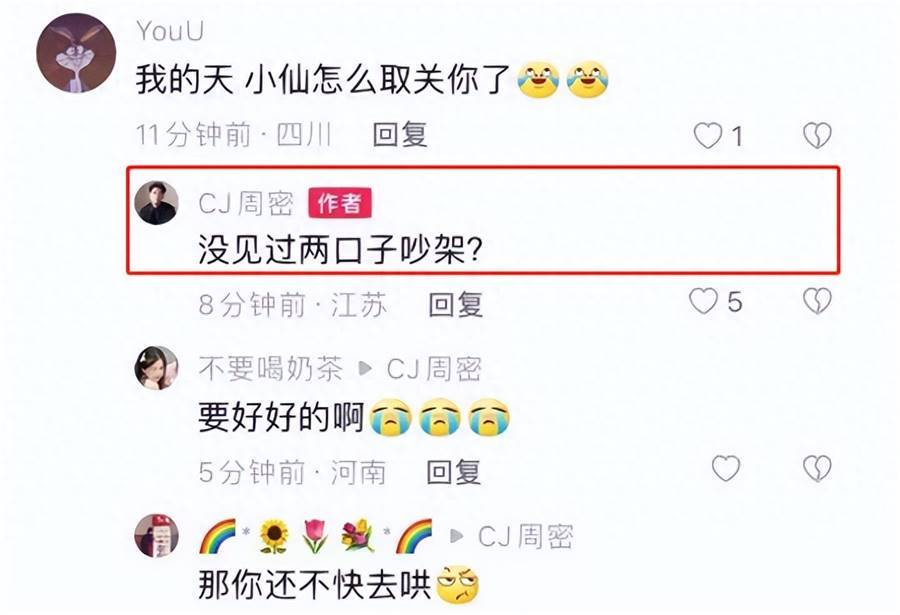Reply to the comment from 河南
This screenshot has width=900, height=615.
click(x=453, y=472)
